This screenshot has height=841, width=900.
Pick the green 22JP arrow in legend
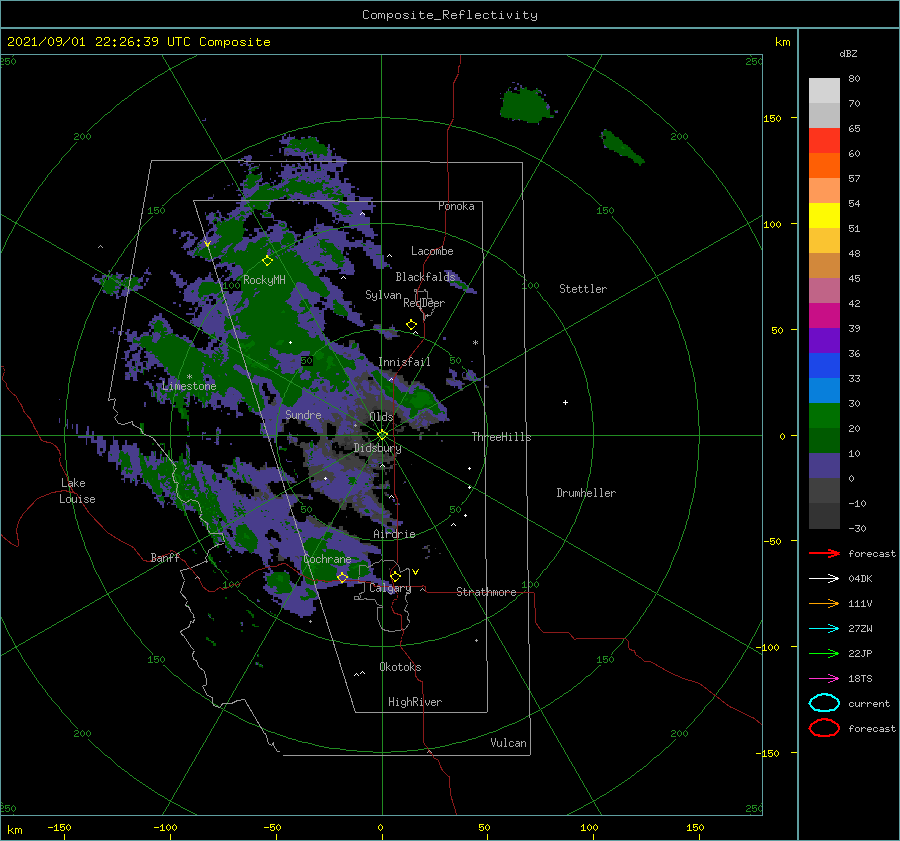(x=824, y=653)
